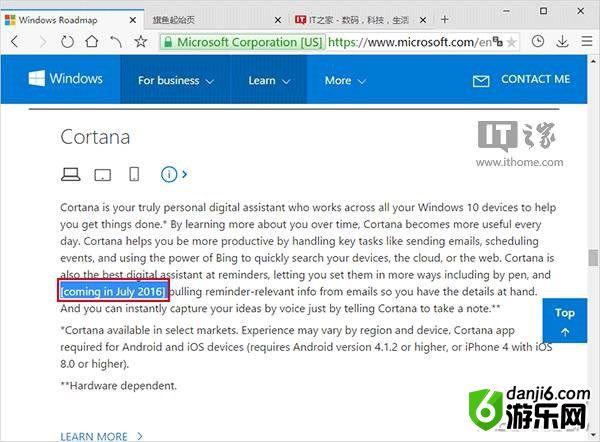Image resolution: width=600 pixels, height=442 pixels.
Task: Click the translate icon in address bar
Action: coord(498,41)
